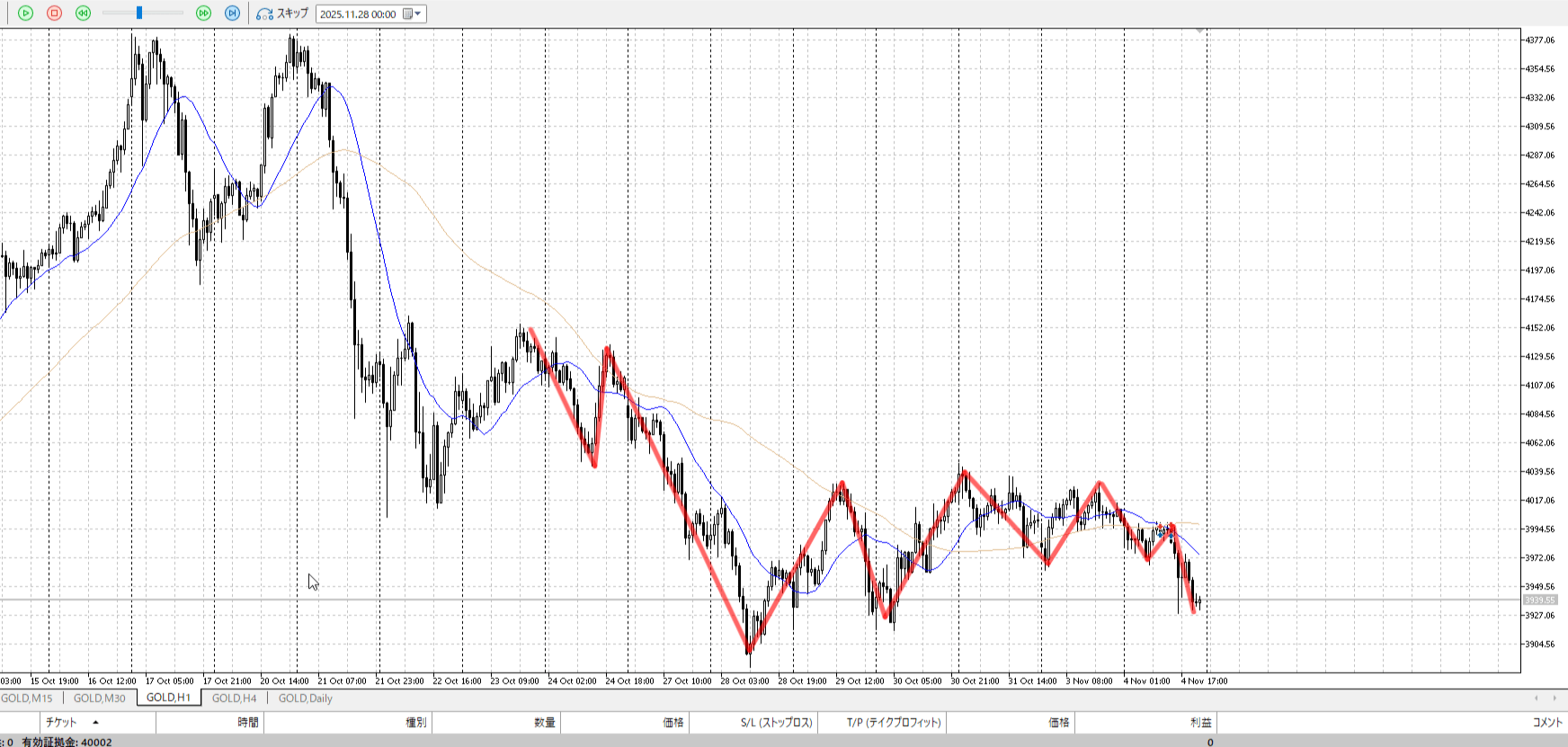Click the playback speed slider handle
Screen dimensions: 1568x747
pos(139,13)
